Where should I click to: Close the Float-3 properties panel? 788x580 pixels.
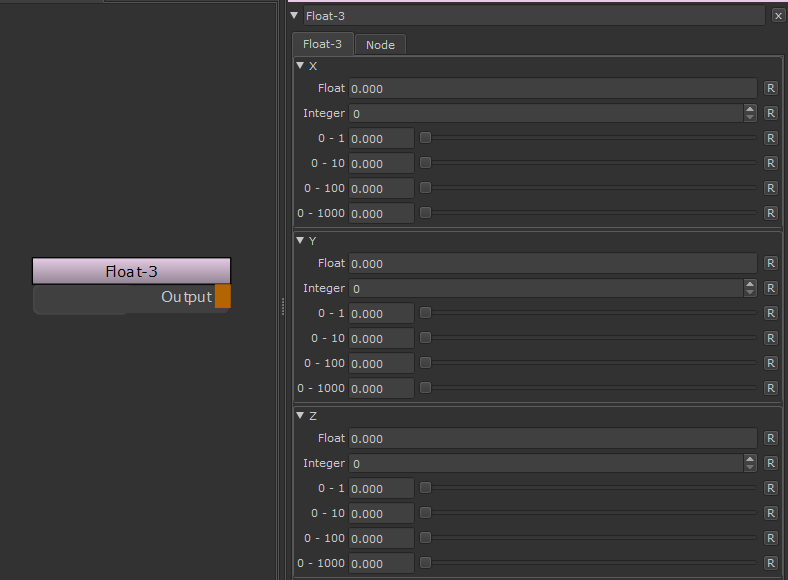(x=778, y=16)
